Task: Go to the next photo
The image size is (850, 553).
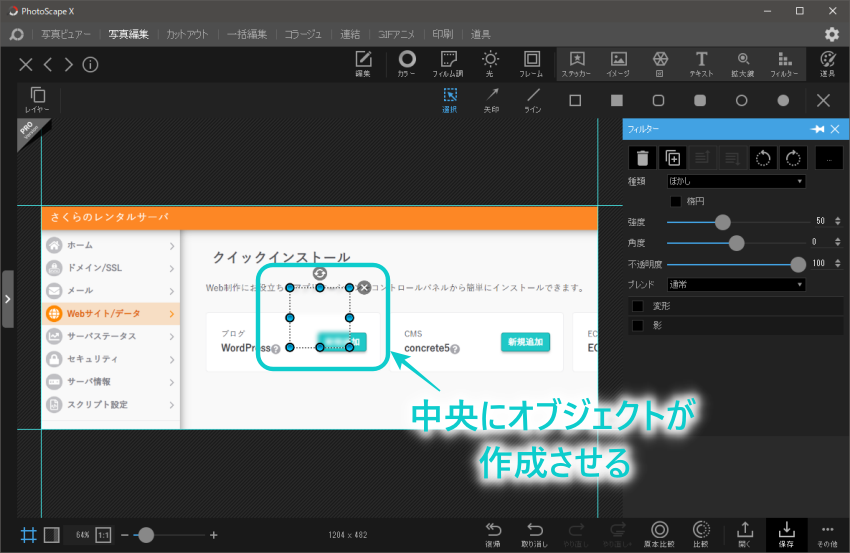Action: [x=68, y=65]
